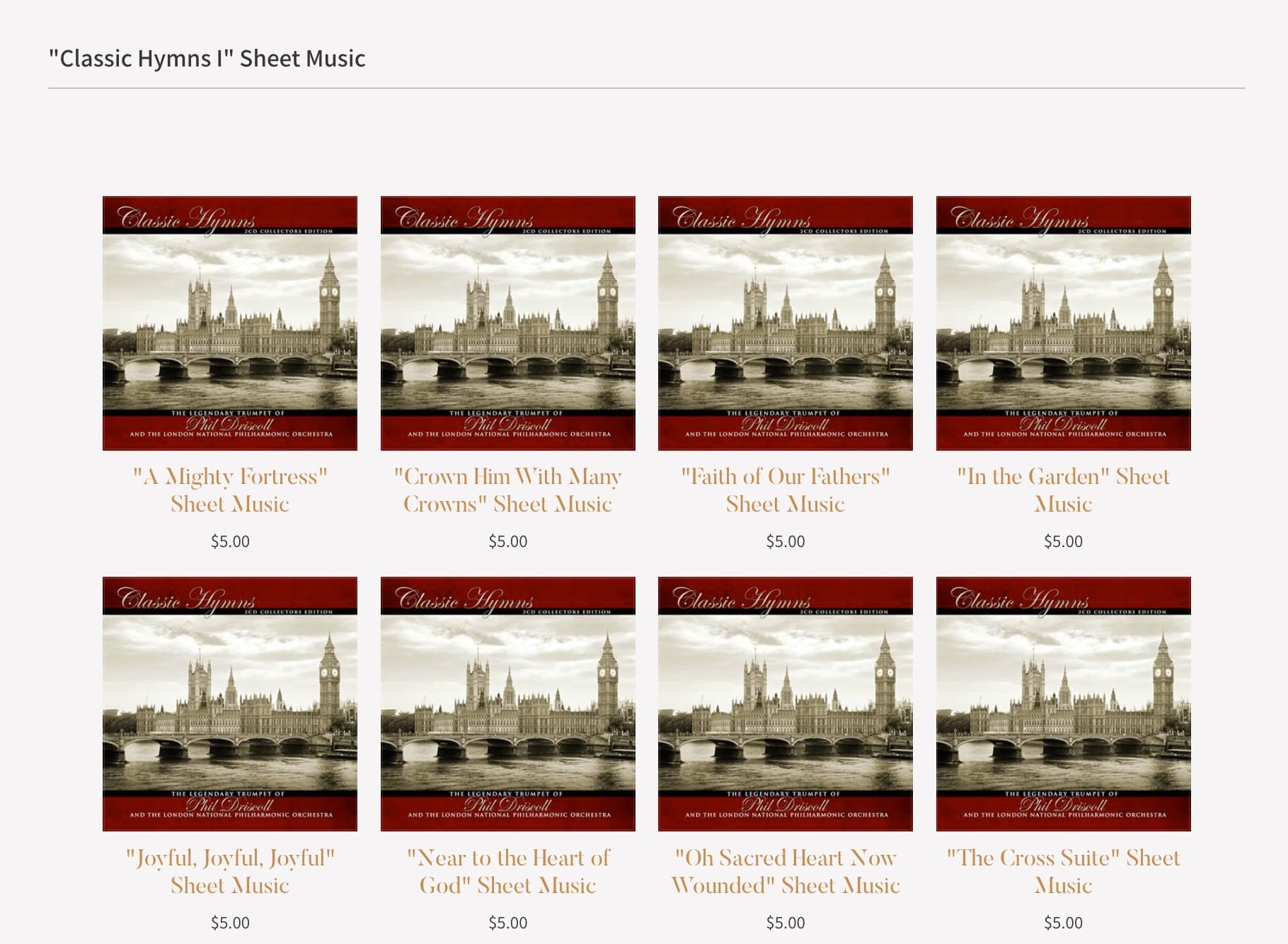Click the $5.00 price under "In the Garden"

(1064, 541)
